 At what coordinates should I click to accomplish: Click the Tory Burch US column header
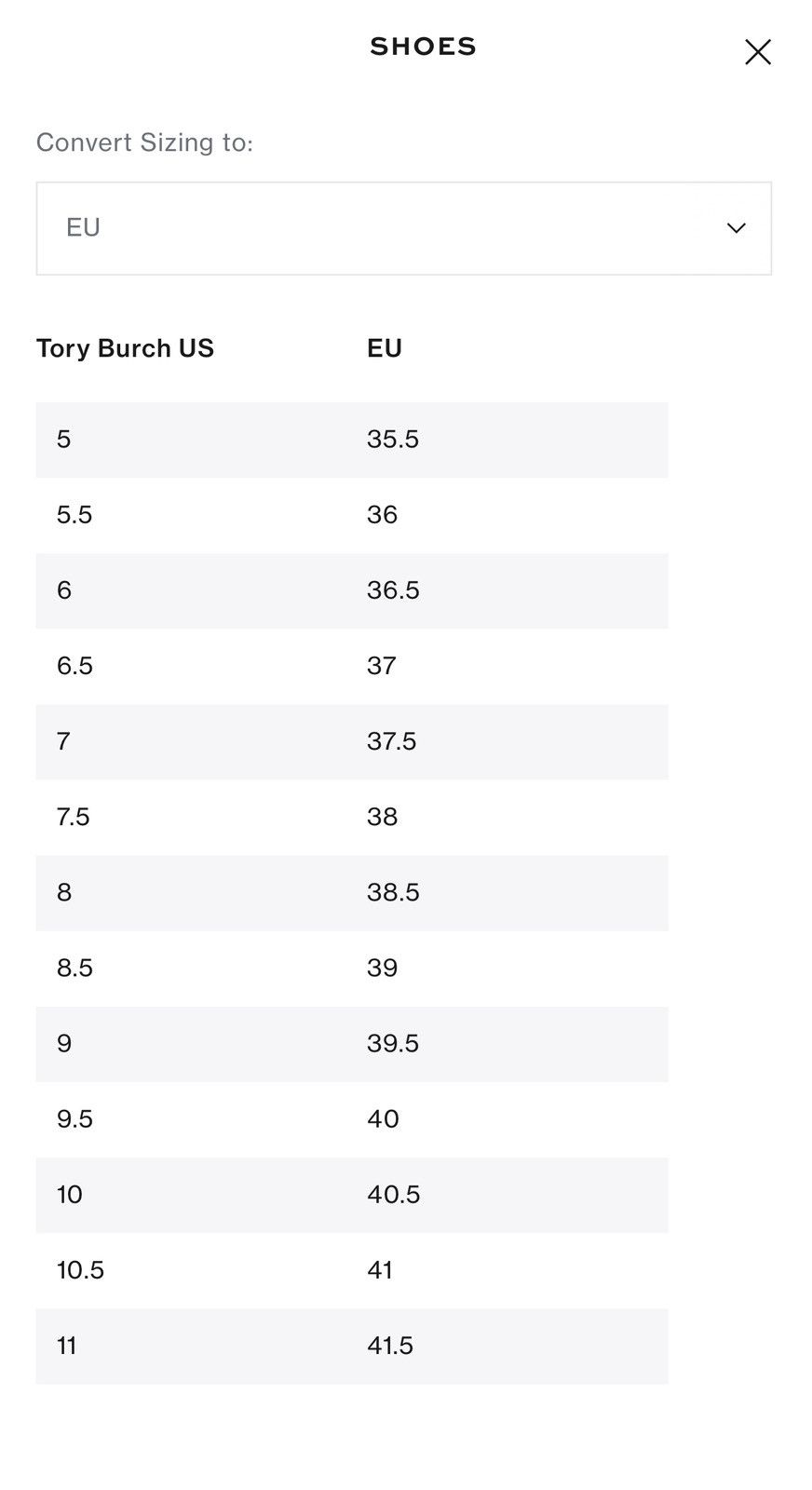click(x=125, y=348)
